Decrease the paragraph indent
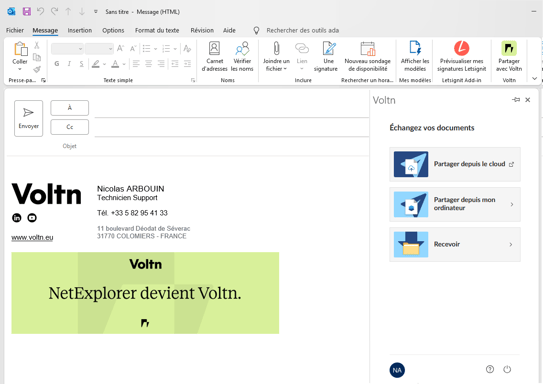This screenshot has height=384, width=543. coord(175,64)
